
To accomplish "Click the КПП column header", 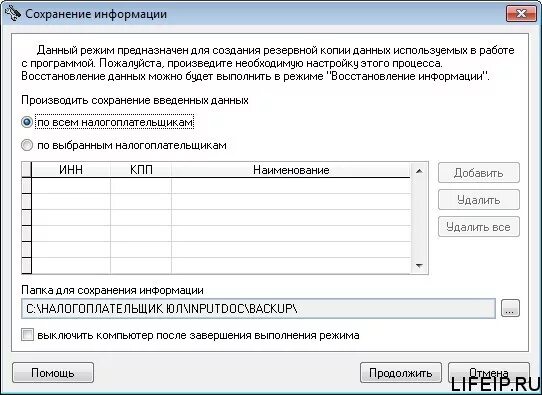I will 141,170.
